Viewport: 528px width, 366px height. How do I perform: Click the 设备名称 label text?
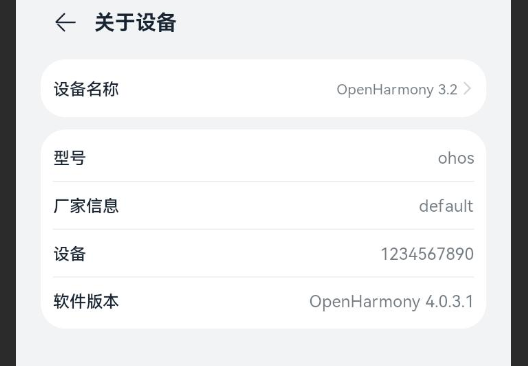pos(86,89)
